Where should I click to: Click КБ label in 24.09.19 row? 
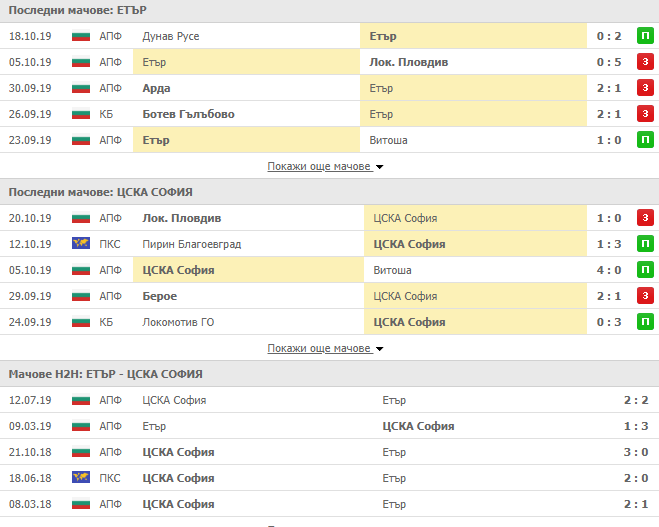click(x=106, y=322)
